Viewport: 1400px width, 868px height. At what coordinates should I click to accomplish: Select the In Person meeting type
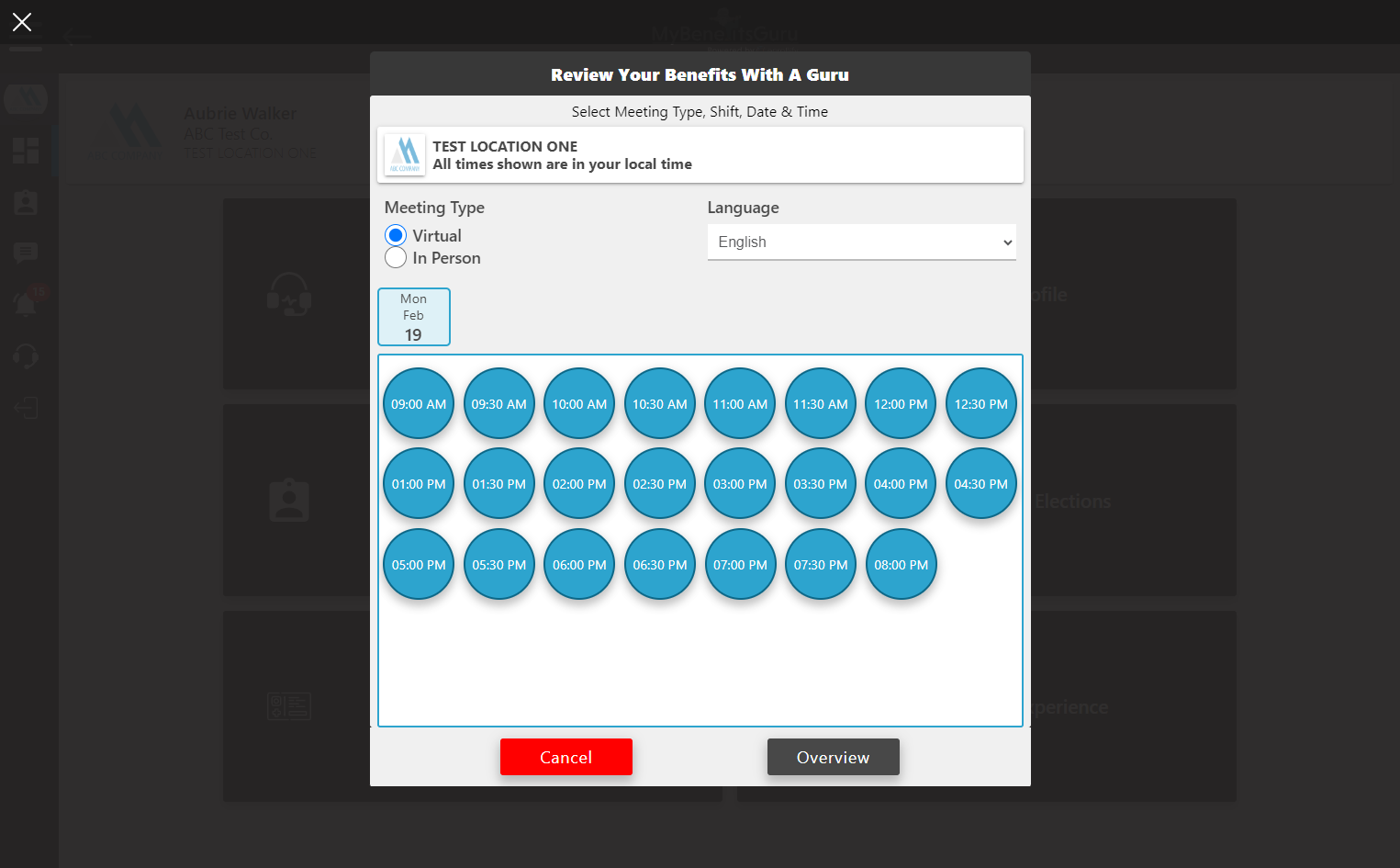click(396, 258)
